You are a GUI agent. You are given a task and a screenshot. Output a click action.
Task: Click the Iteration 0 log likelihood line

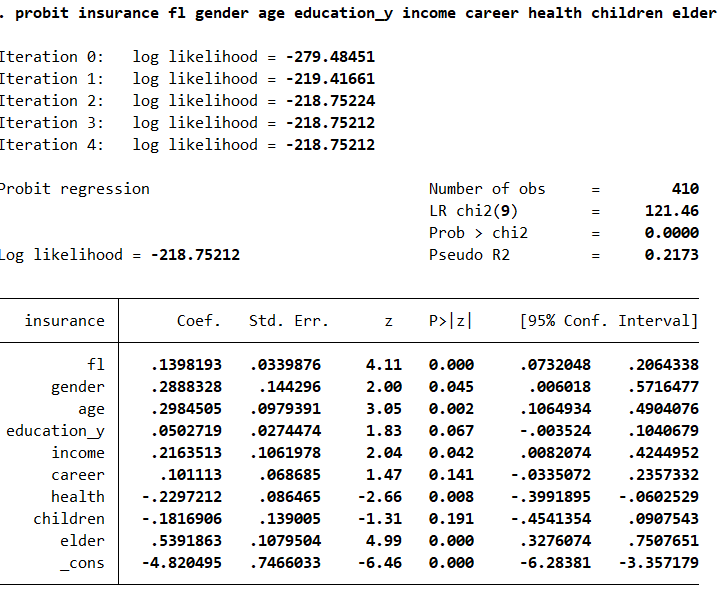pyautogui.click(x=187, y=57)
